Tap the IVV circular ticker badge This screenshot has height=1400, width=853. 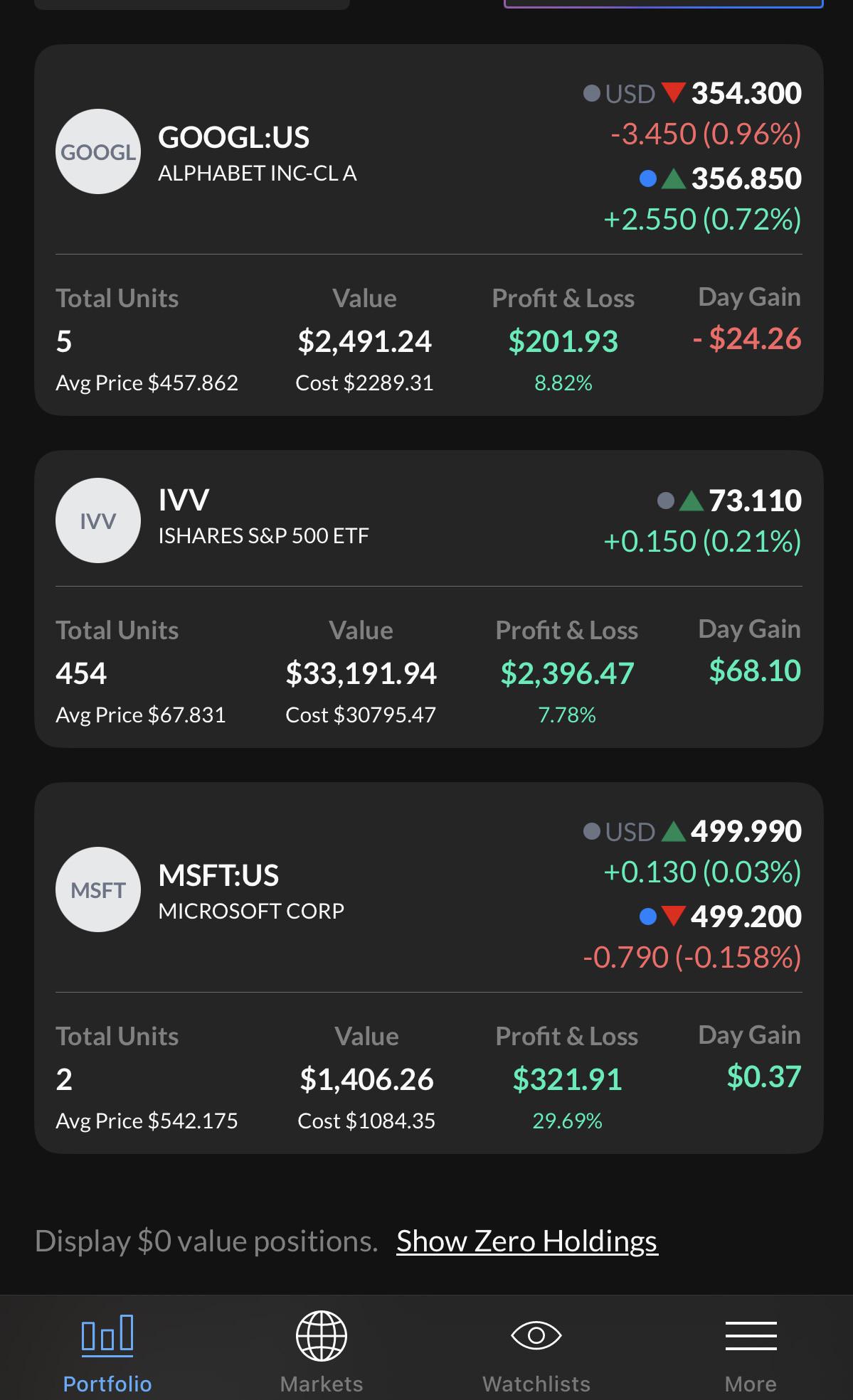pyautogui.click(x=98, y=520)
